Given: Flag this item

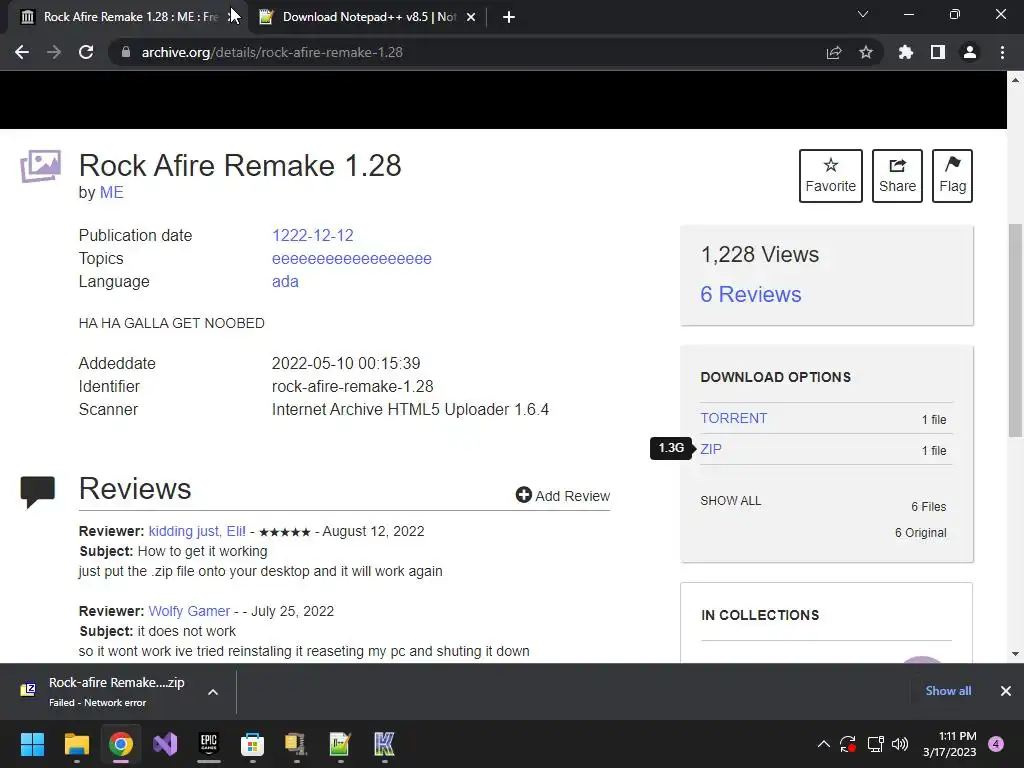Looking at the screenshot, I should 952,176.
